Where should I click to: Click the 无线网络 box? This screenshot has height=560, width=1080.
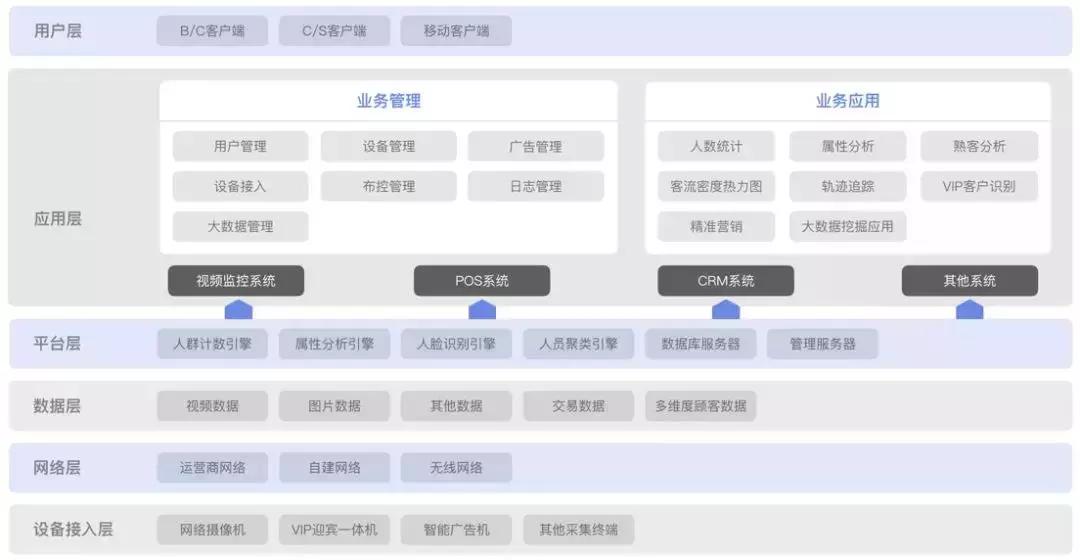[x=456, y=468]
